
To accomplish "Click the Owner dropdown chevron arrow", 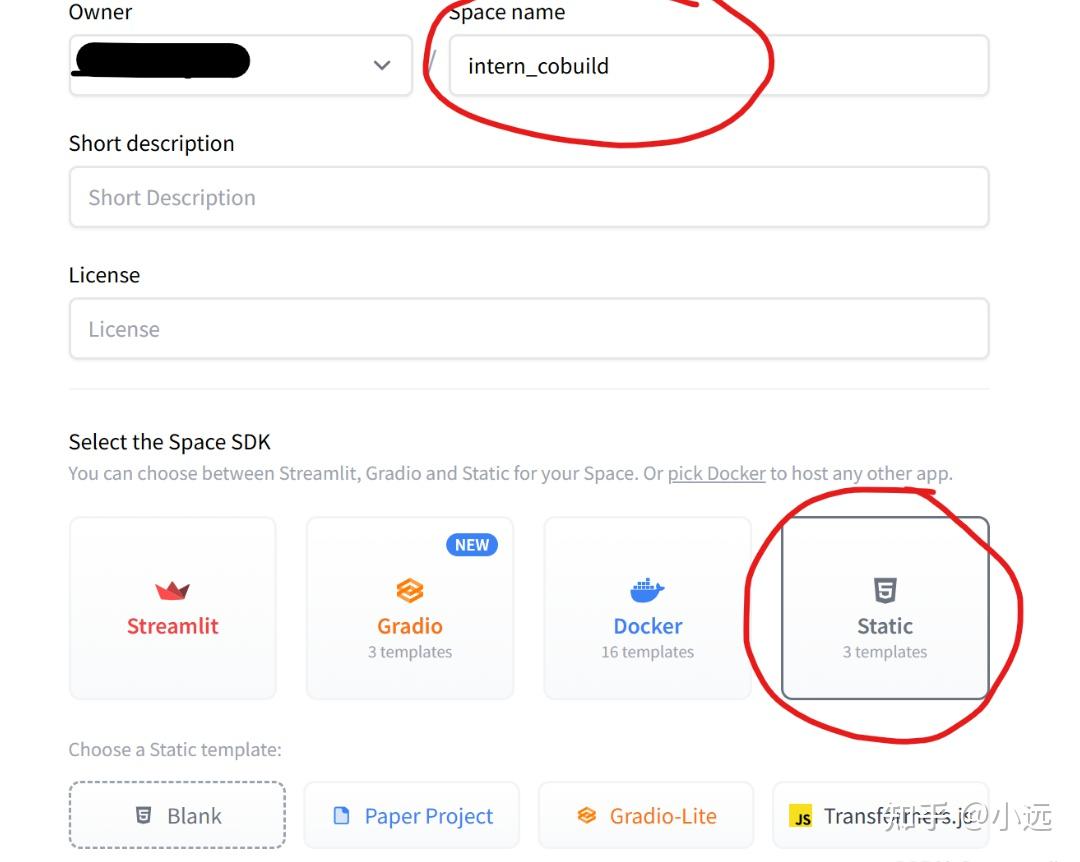I will 382,65.
